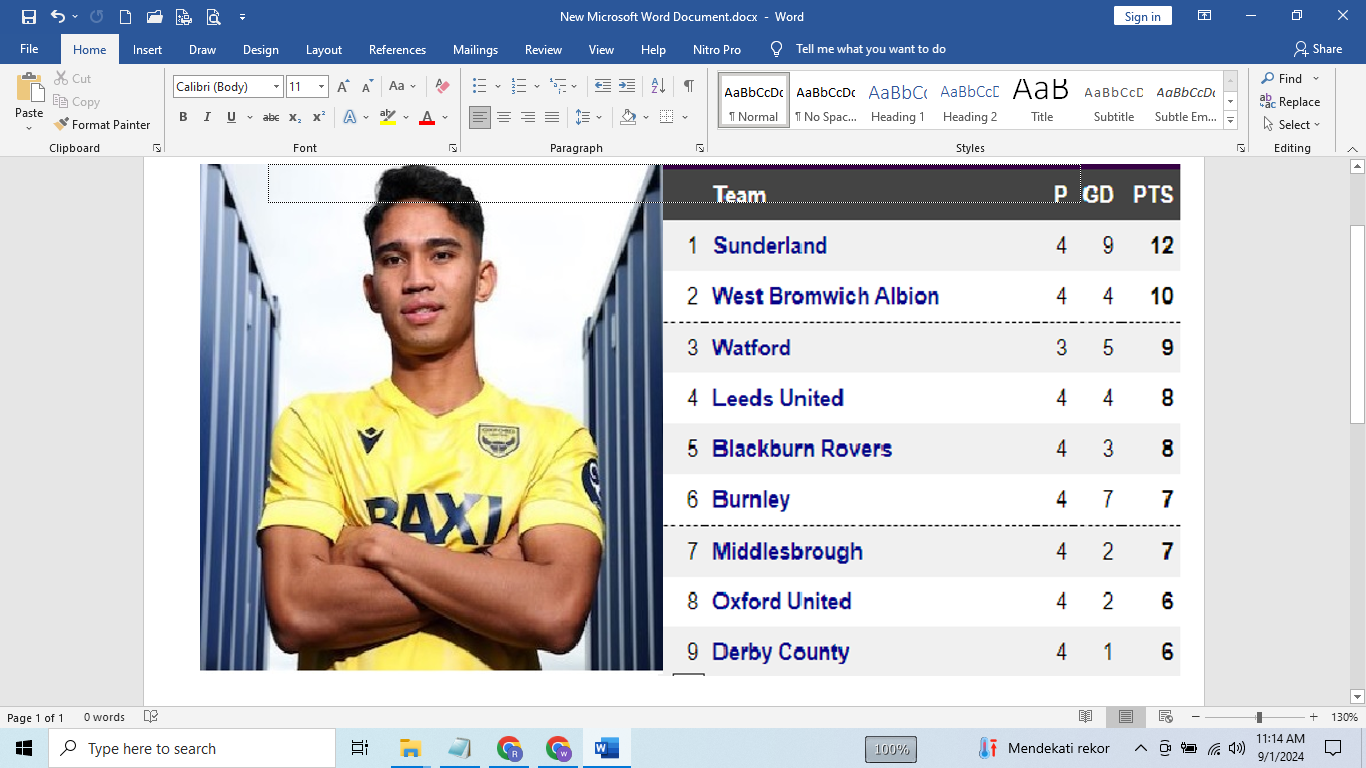Open the Read Mode view in status bar
The width and height of the screenshot is (1366, 768).
pos(1086,717)
